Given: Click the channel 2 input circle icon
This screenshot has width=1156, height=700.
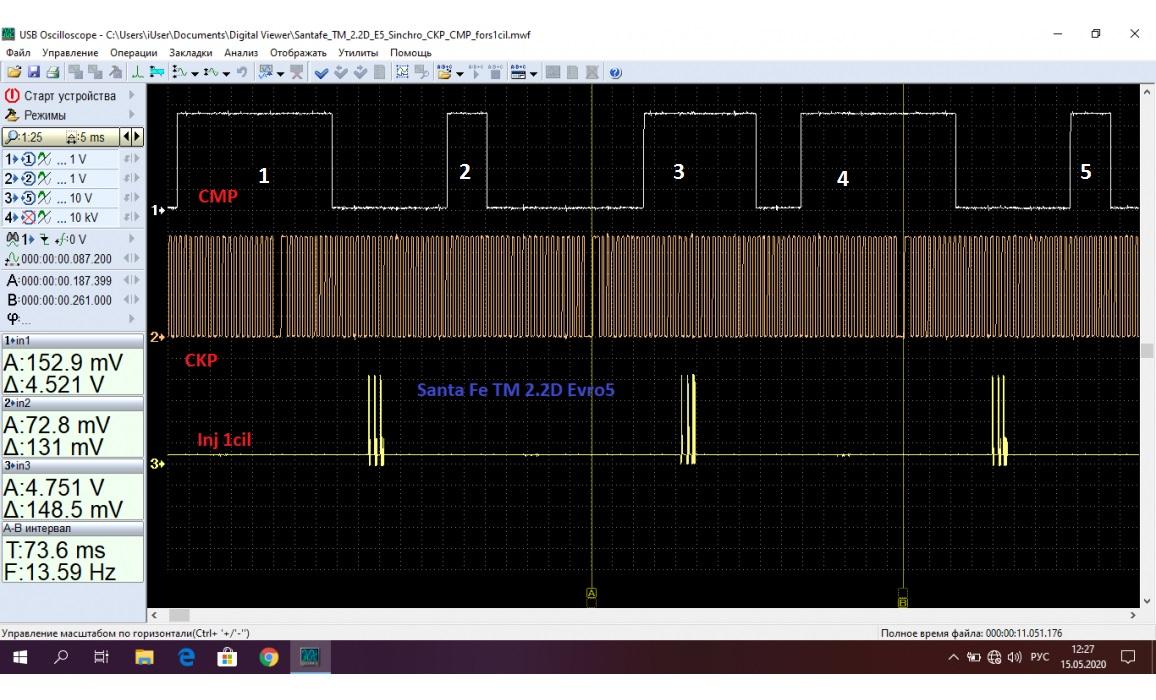Looking at the screenshot, I should (28, 179).
